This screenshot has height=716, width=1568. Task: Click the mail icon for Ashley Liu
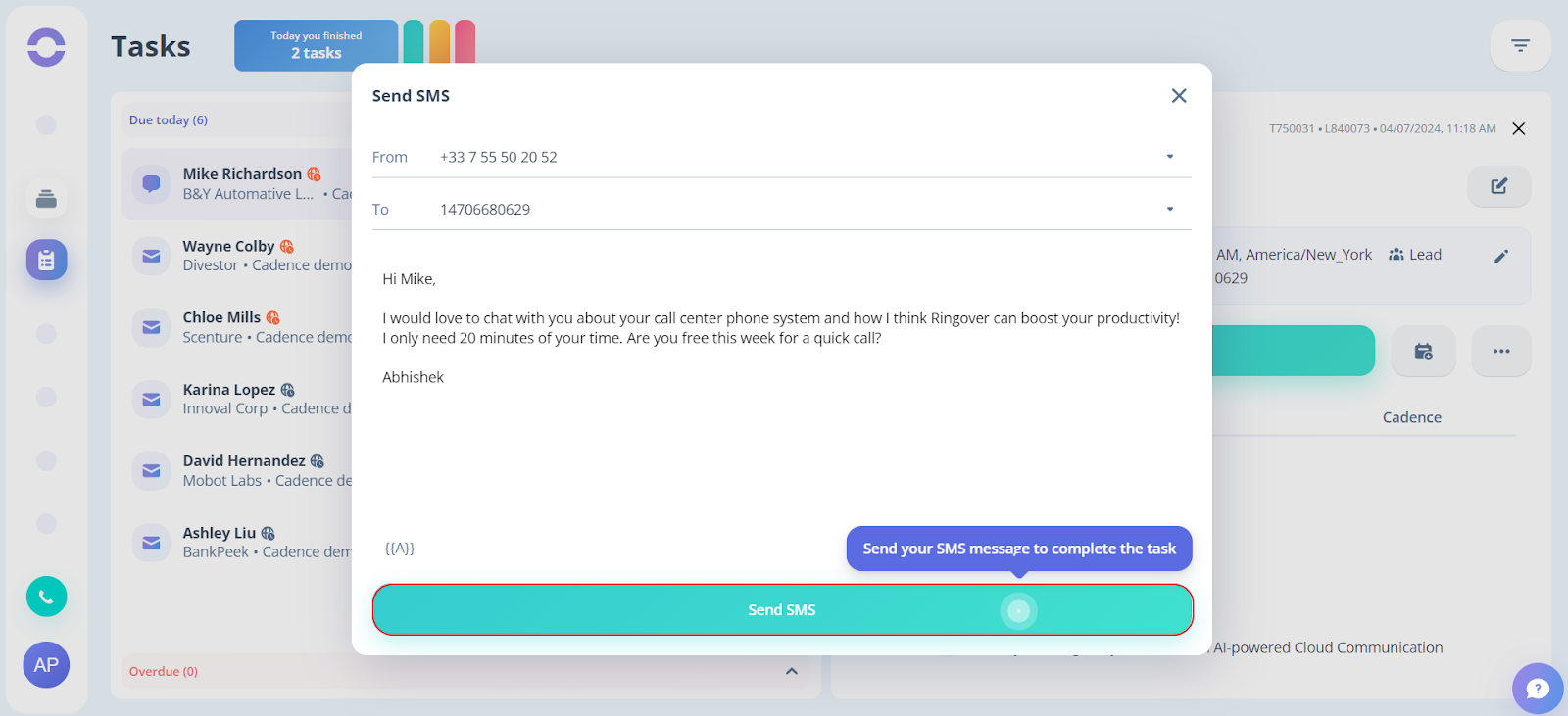coord(151,543)
